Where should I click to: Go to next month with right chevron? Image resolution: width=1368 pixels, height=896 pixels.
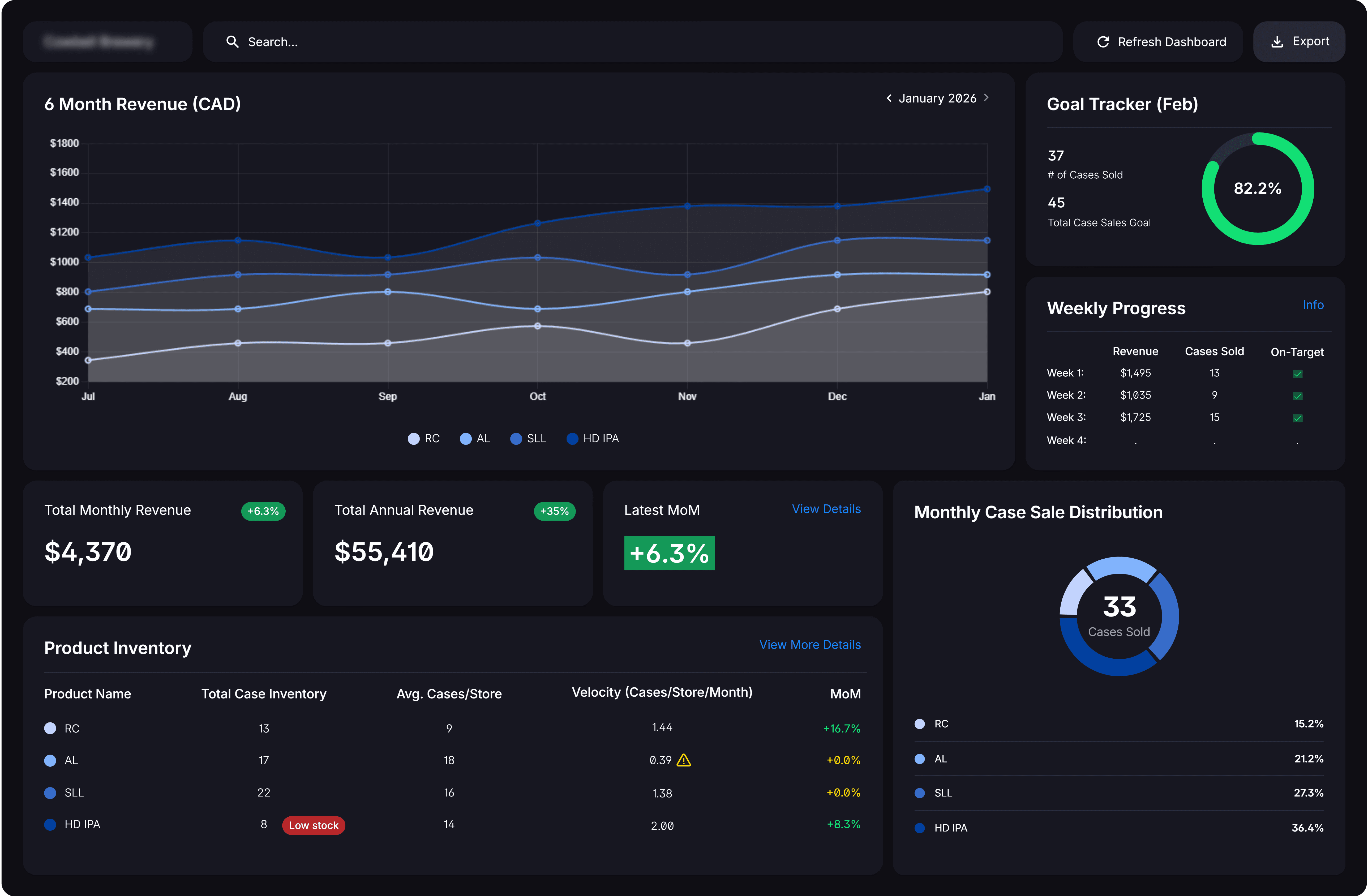tap(986, 98)
